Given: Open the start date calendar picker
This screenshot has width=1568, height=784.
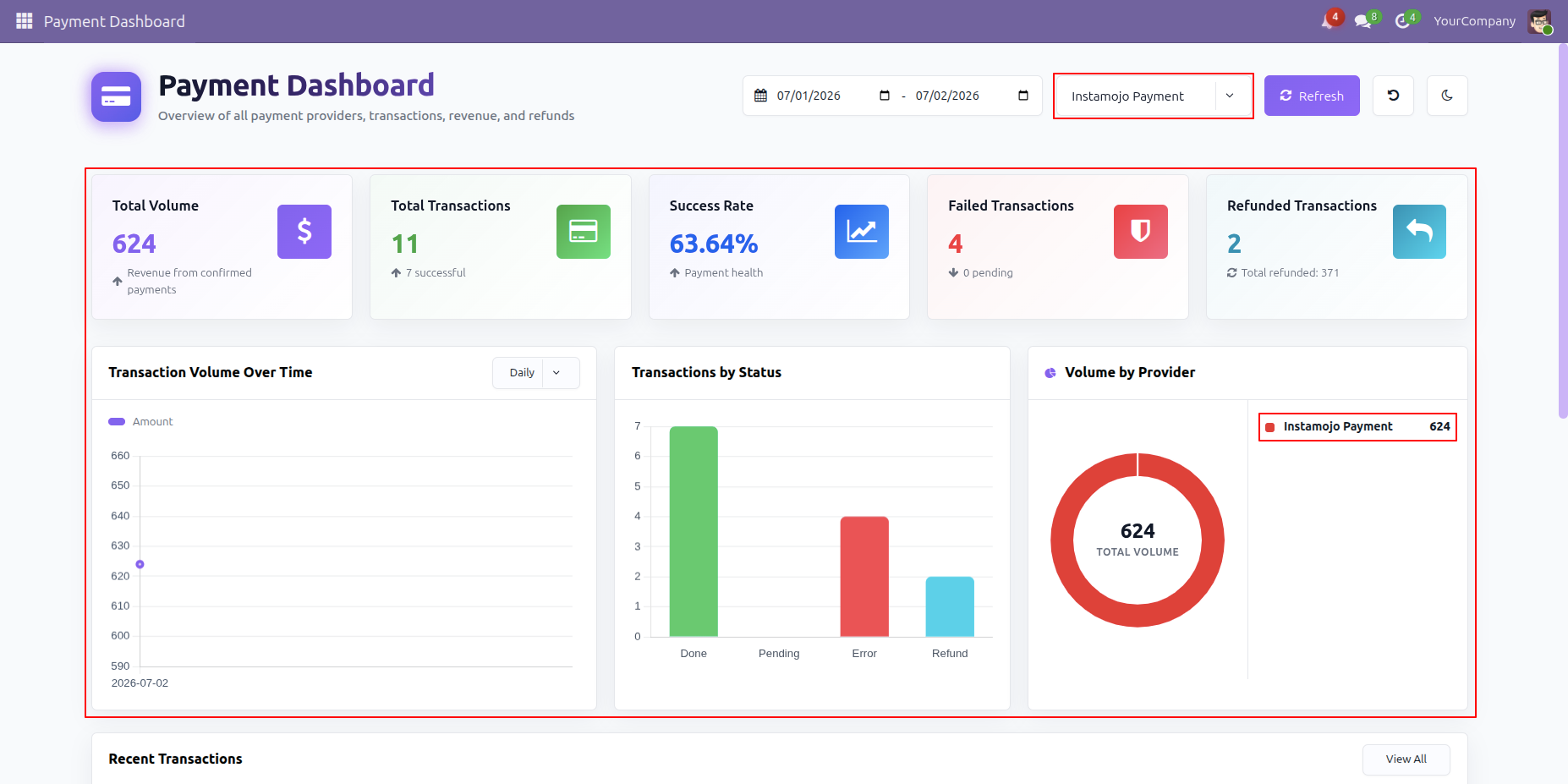Looking at the screenshot, I should (885, 96).
